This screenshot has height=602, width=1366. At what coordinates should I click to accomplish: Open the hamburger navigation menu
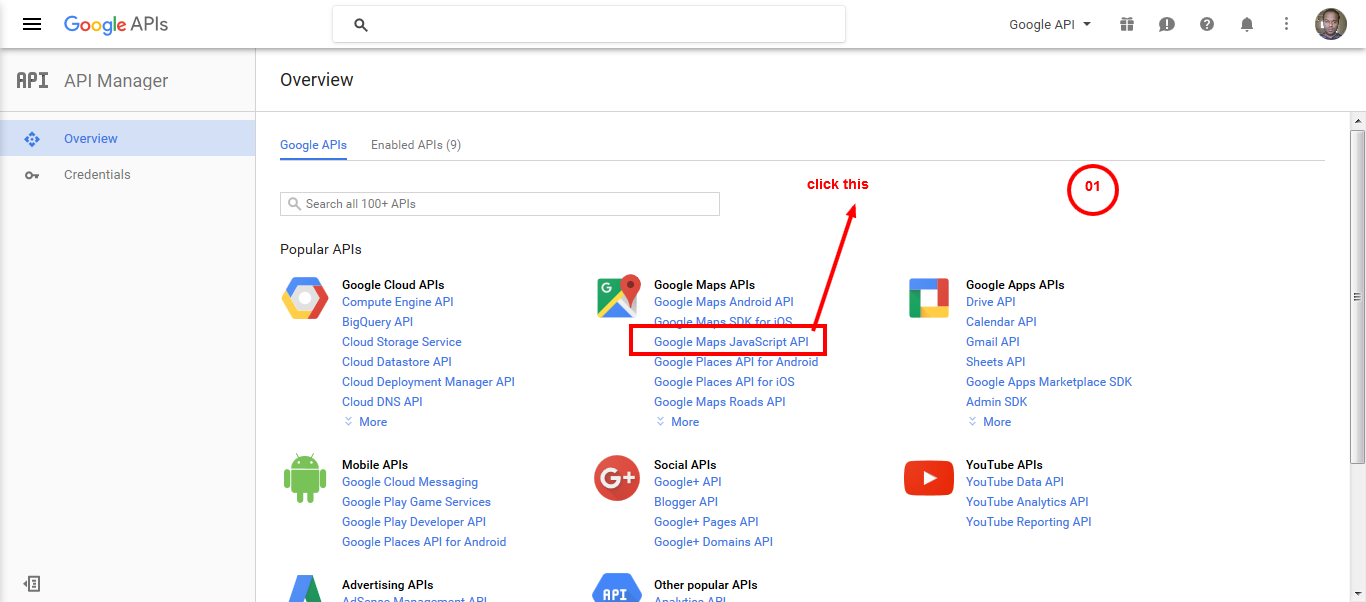coord(32,24)
